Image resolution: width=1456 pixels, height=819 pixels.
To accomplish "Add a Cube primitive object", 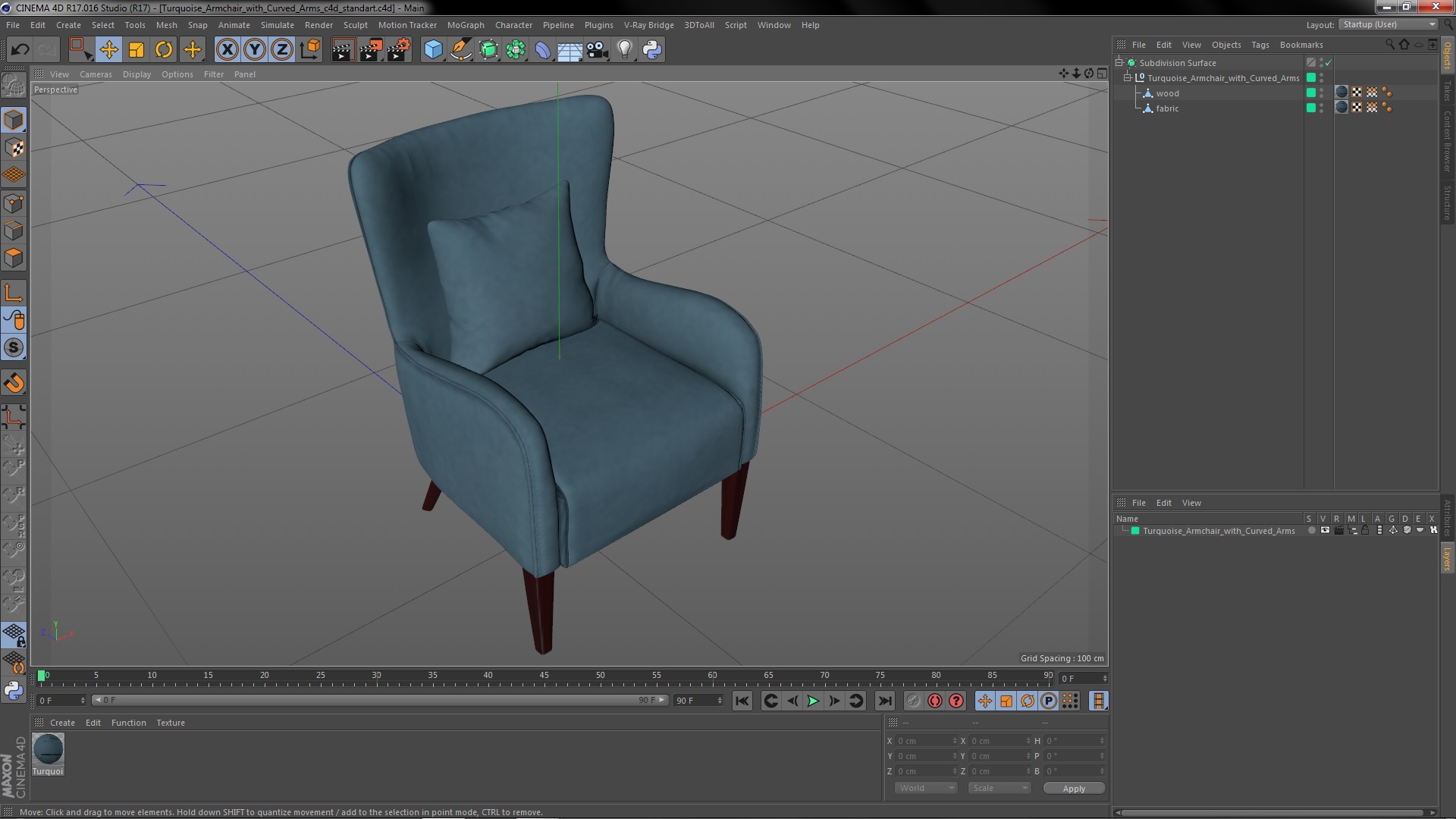I will click(x=433, y=50).
